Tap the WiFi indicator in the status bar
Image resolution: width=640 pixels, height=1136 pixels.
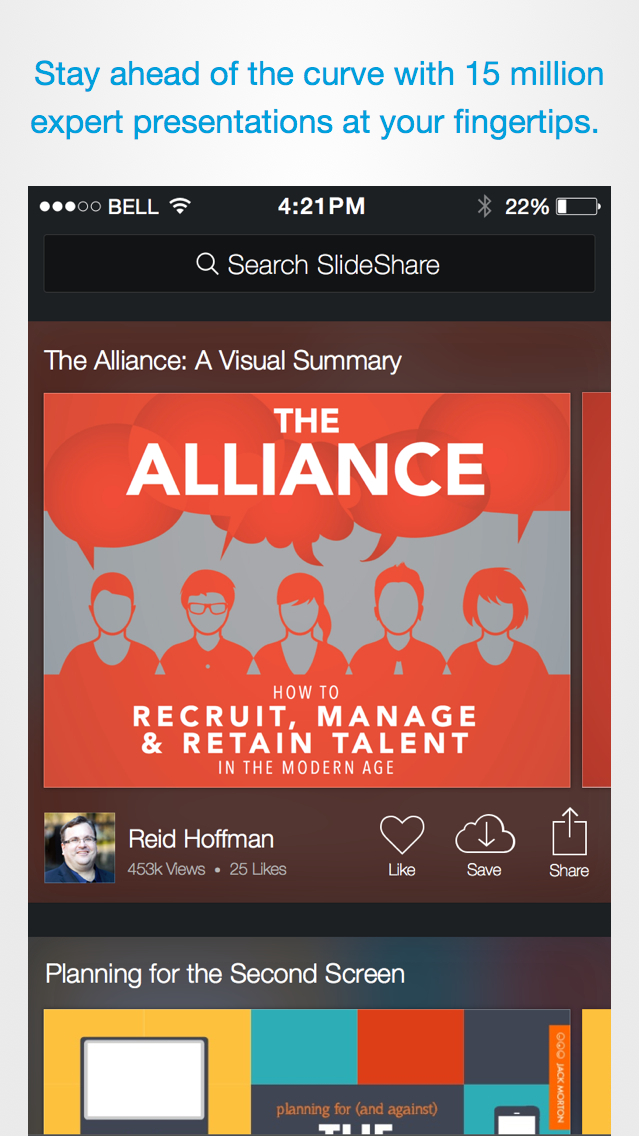(180, 206)
